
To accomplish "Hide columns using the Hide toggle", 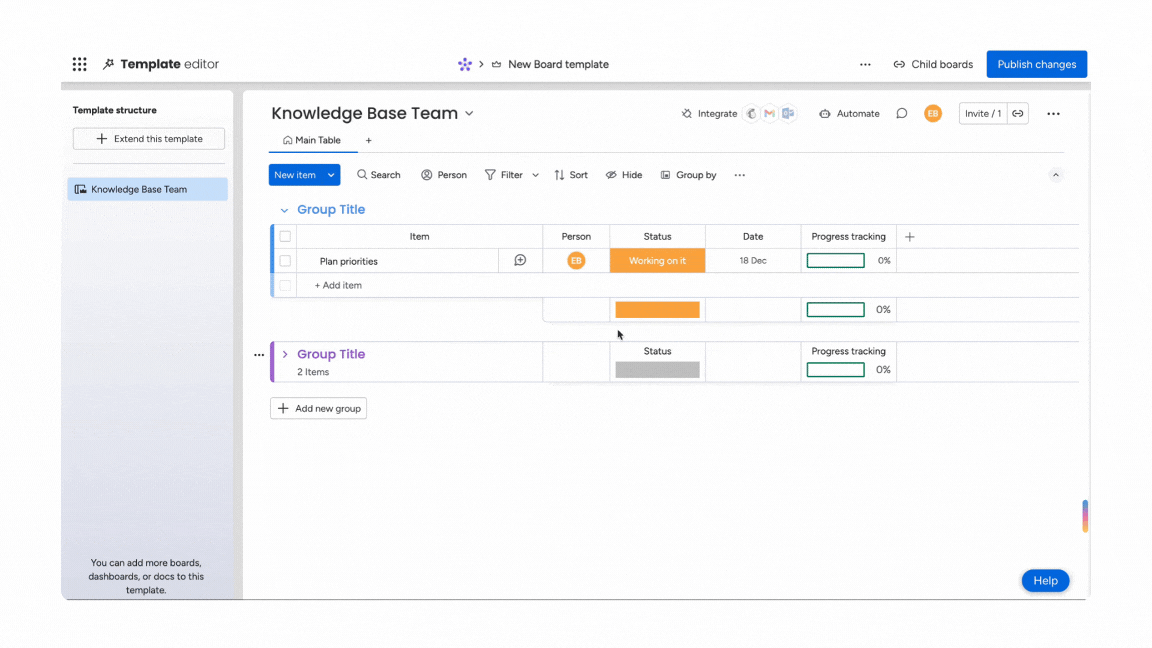I will click(x=624, y=175).
